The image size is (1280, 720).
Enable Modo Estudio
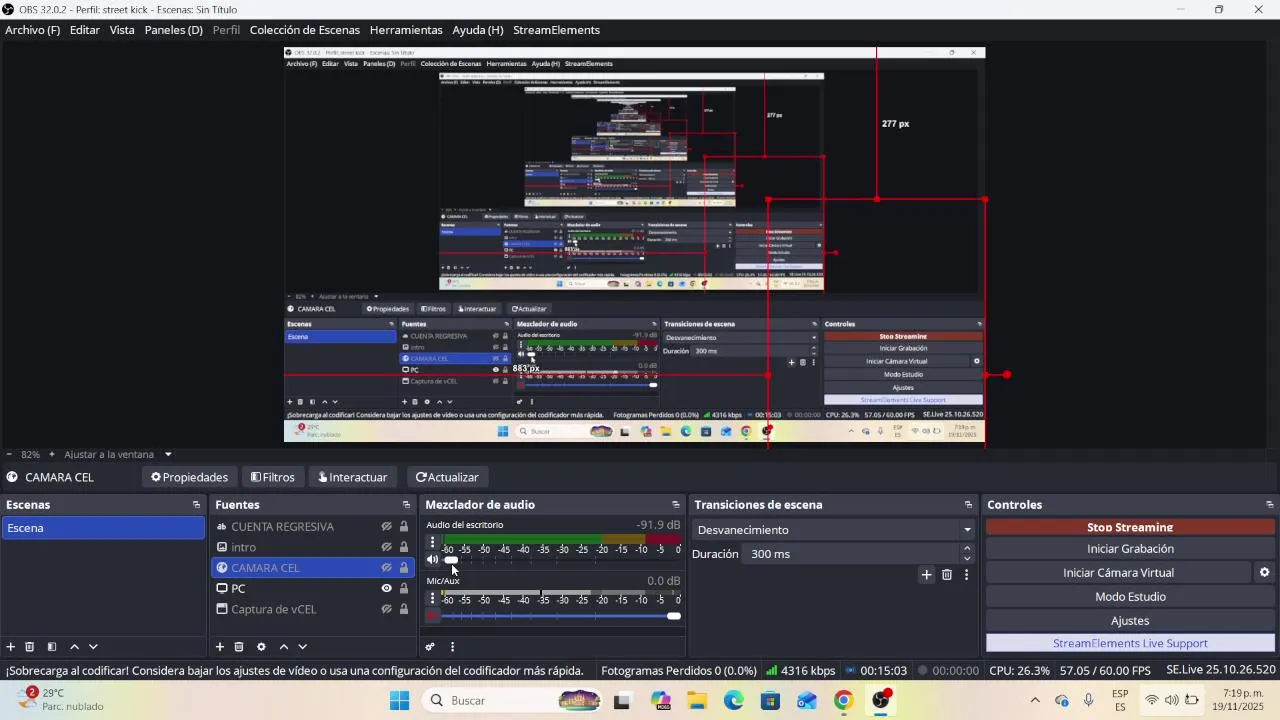[x=1130, y=596]
